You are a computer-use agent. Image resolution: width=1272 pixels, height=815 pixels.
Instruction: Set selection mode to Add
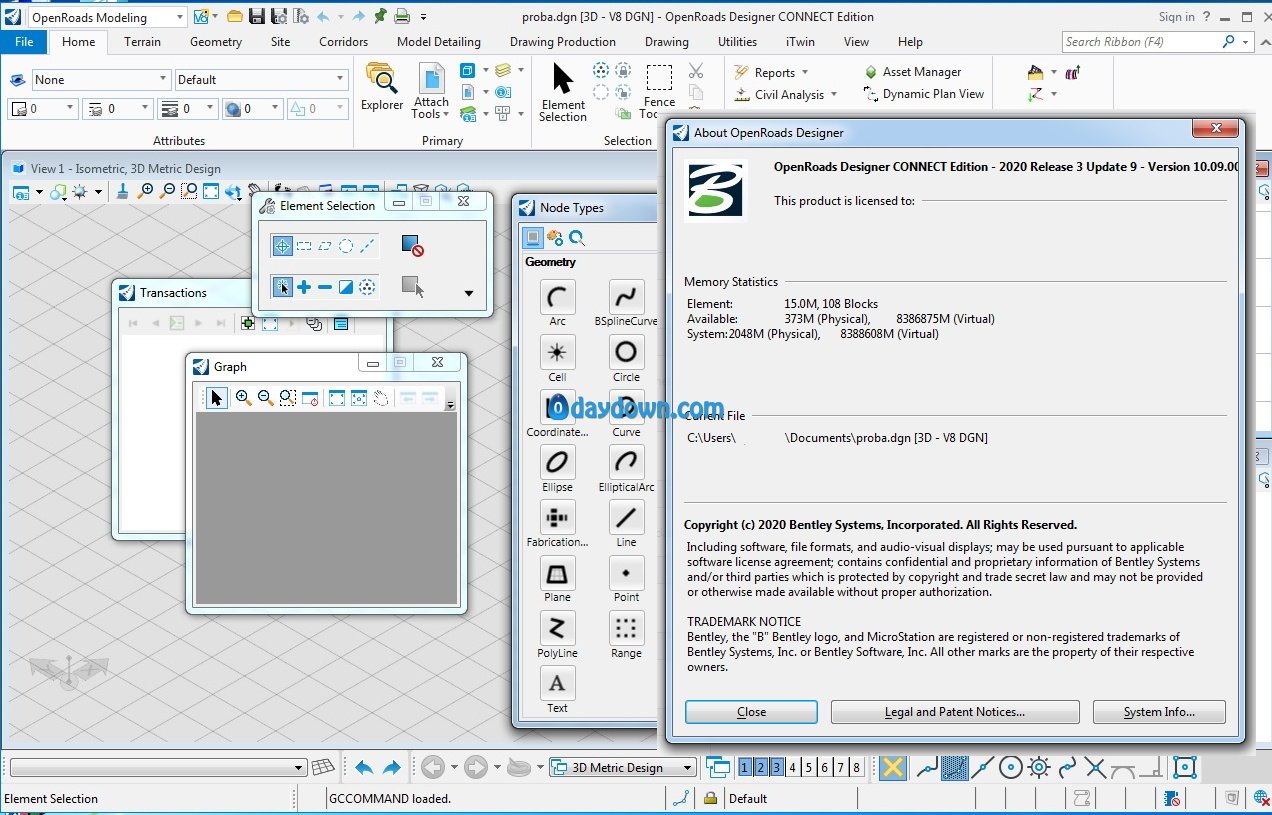[304, 287]
